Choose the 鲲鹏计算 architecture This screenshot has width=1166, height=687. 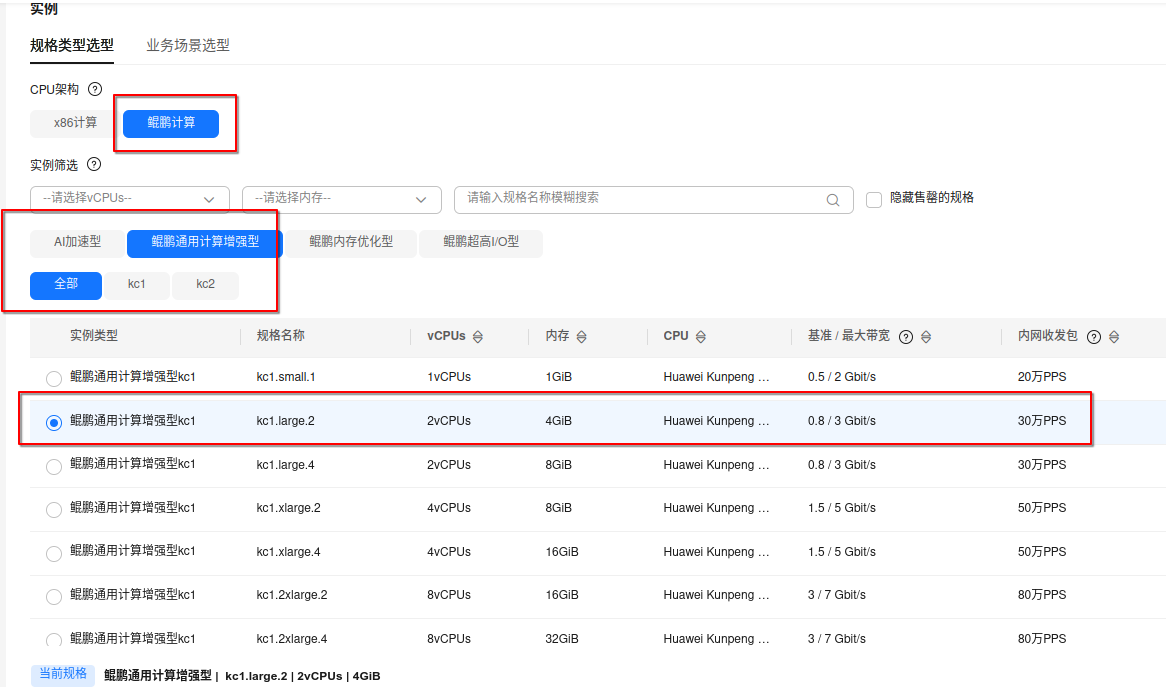[171, 123]
